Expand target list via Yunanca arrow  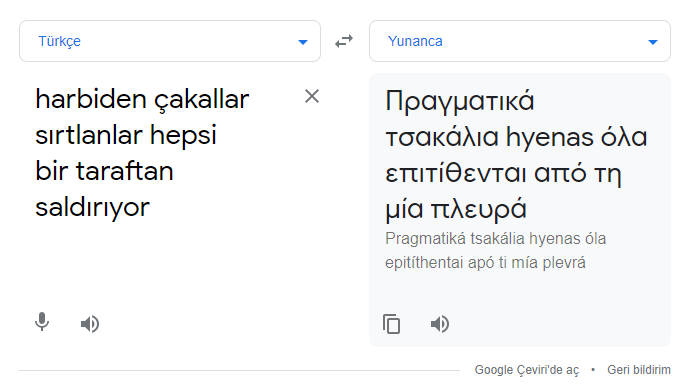pyautogui.click(x=653, y=42)
